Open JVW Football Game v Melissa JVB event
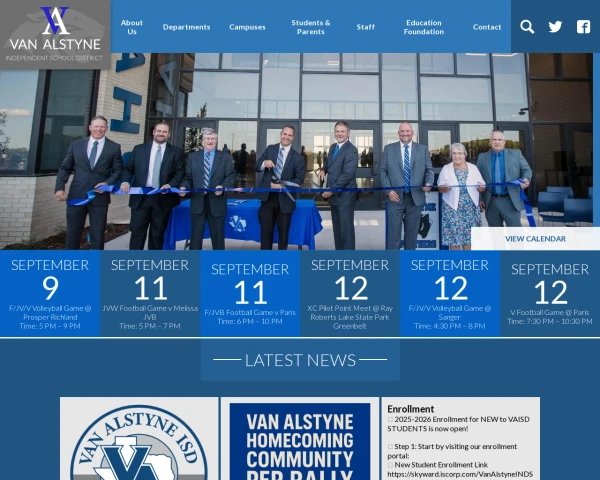600x480 pixels. click(x=150, y=294)
